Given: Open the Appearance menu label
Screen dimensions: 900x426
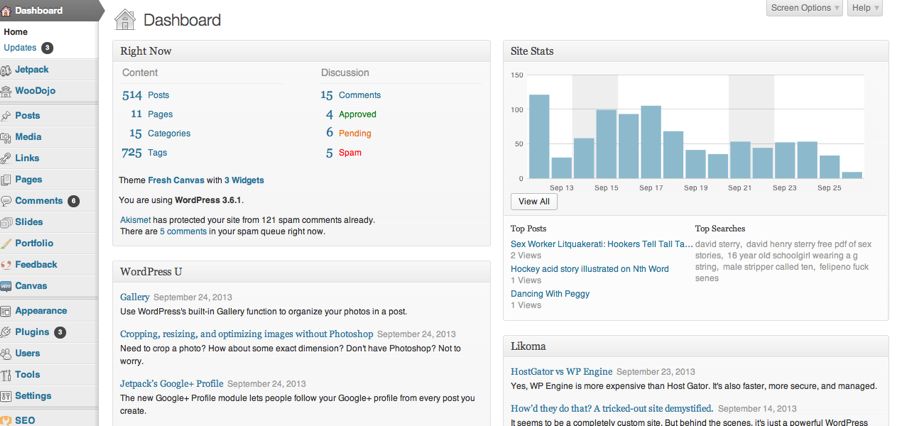Looking at the screenshot, I should (41, 311).
